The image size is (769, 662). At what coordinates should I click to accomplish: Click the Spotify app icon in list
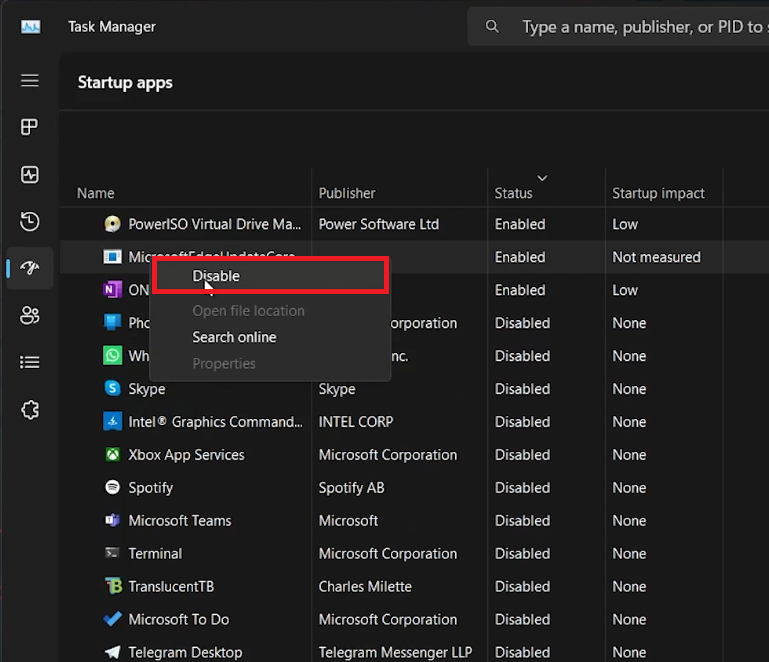(x=112, y=488)
